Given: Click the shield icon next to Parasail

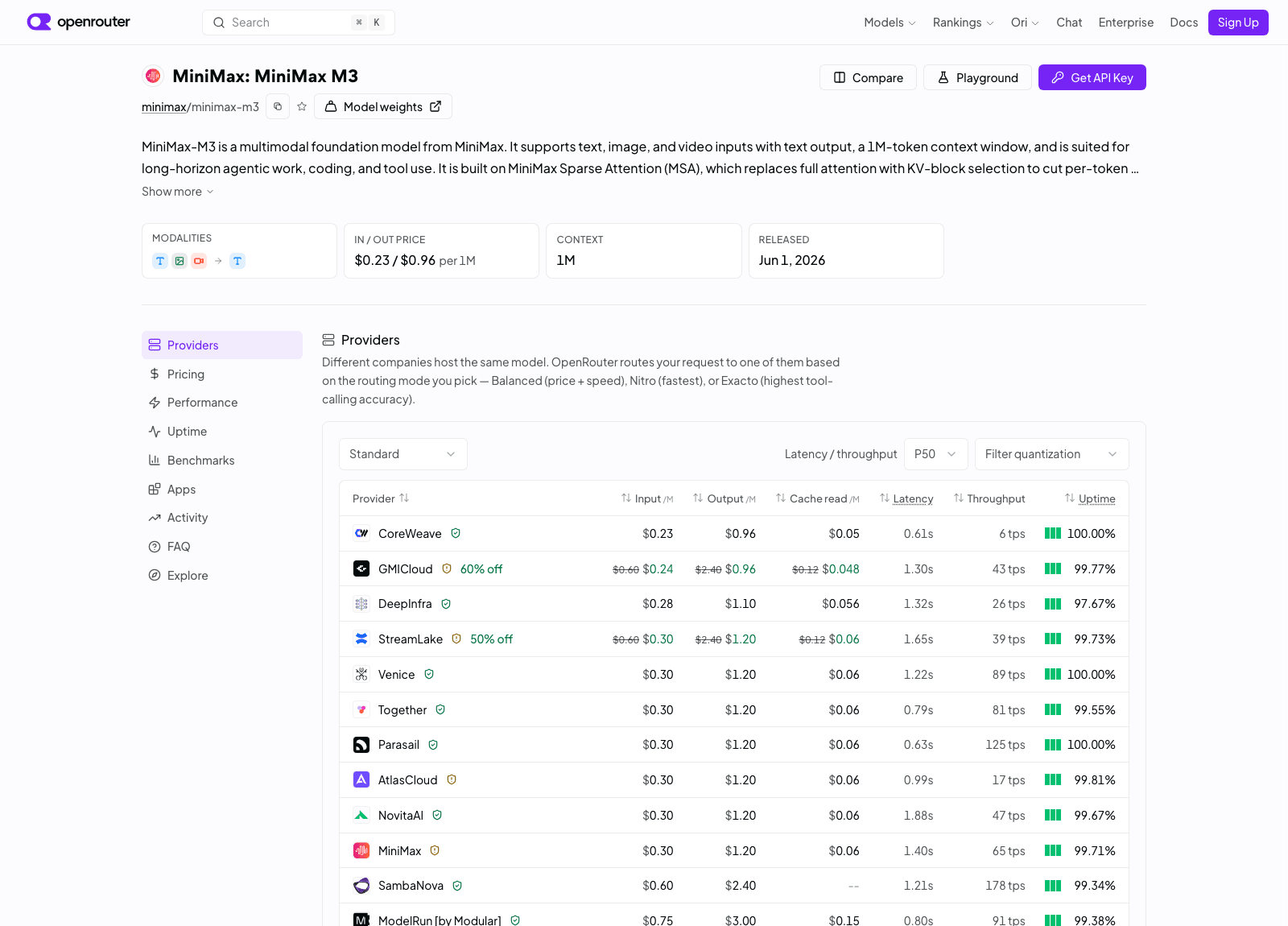Looking at the screenshot, I should (433, 745).
